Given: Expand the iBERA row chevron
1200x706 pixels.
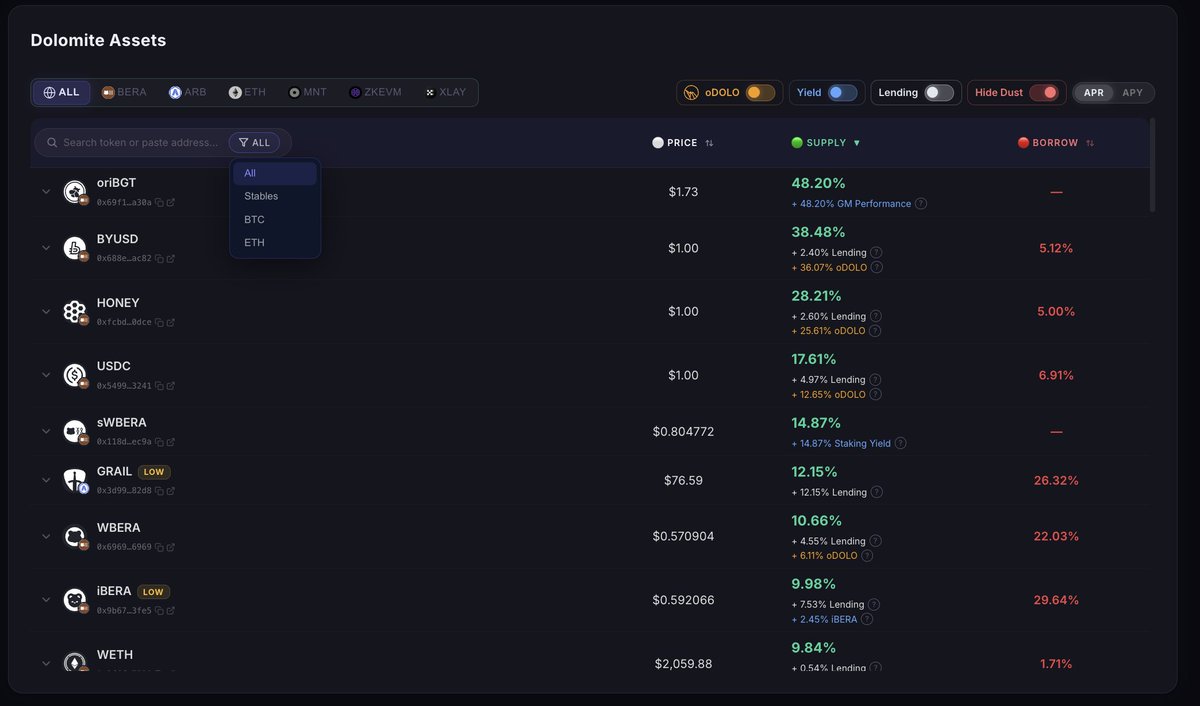Looking at the screenshot, I should (46, 600).
